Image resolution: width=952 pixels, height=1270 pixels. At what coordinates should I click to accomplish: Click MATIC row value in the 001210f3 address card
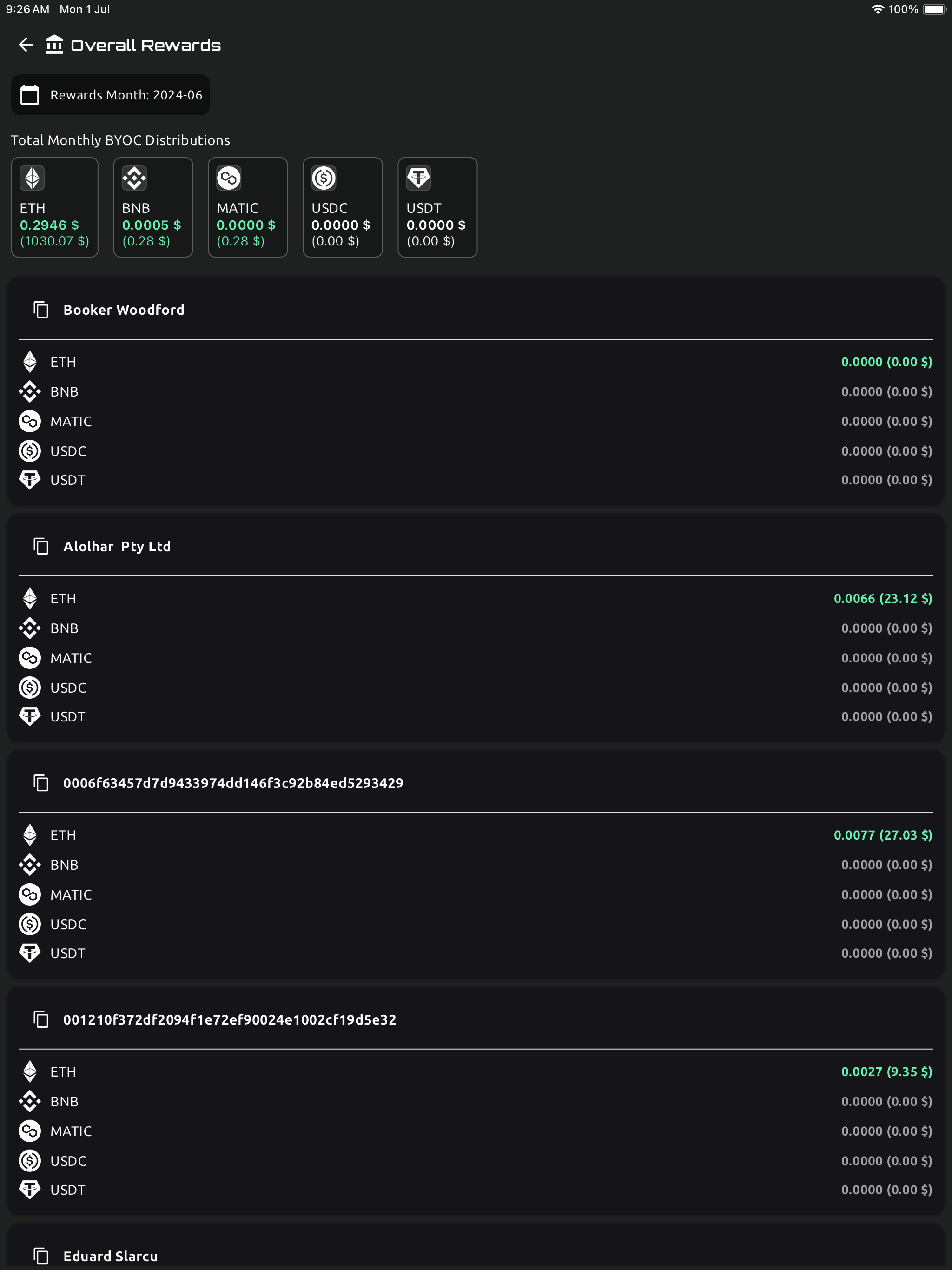click(886, 1131)
